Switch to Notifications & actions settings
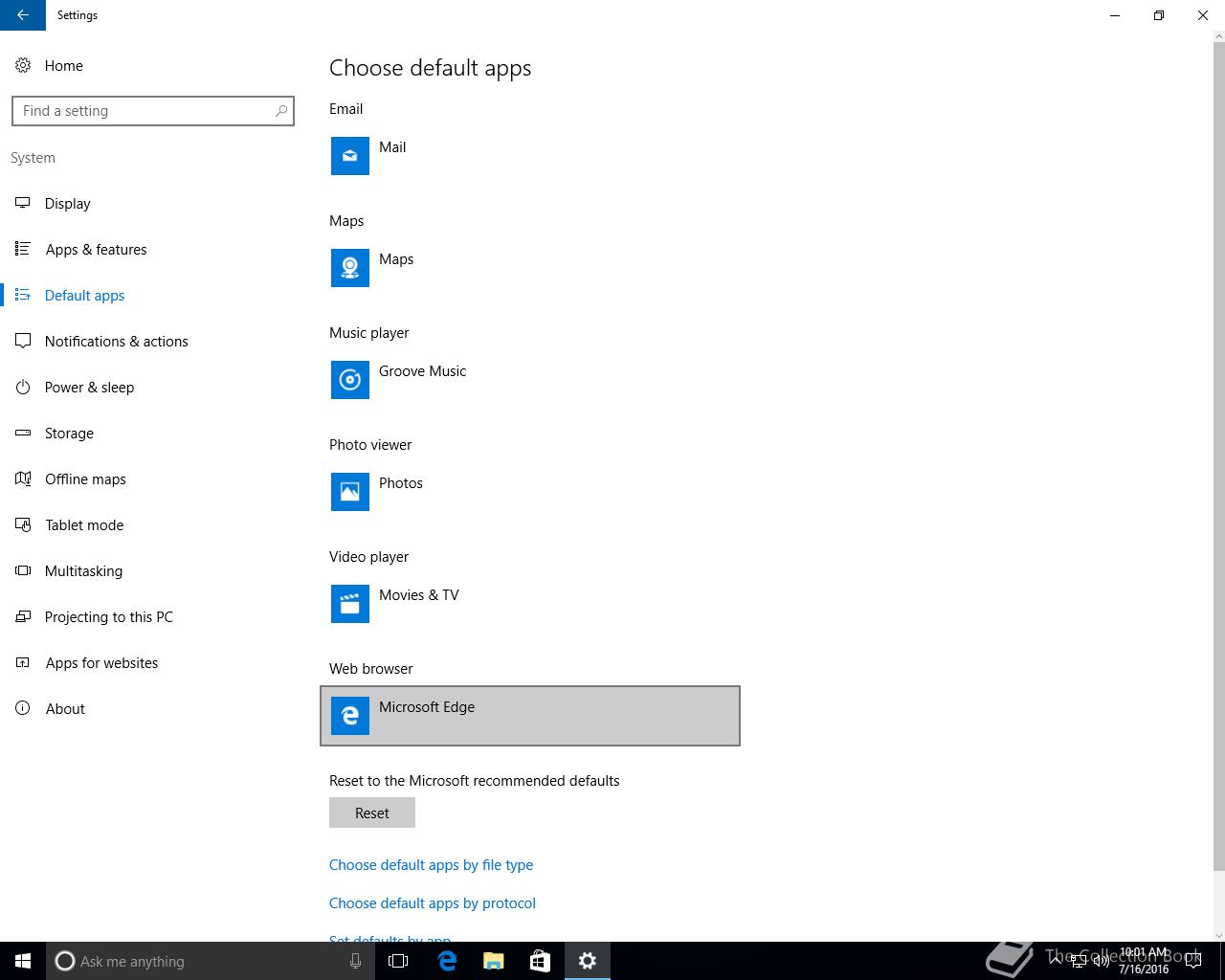 [x=116, y=341]
